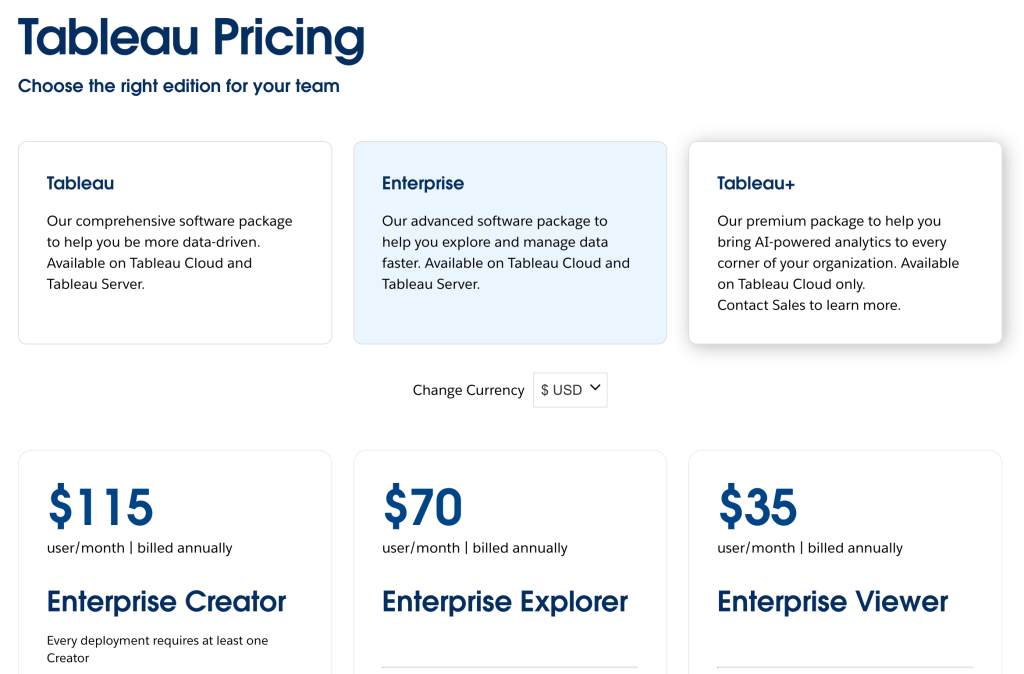Click the Change Currency label
Image resolution: width=1024 pixels, height=674 pixels.
click(468, 390)
